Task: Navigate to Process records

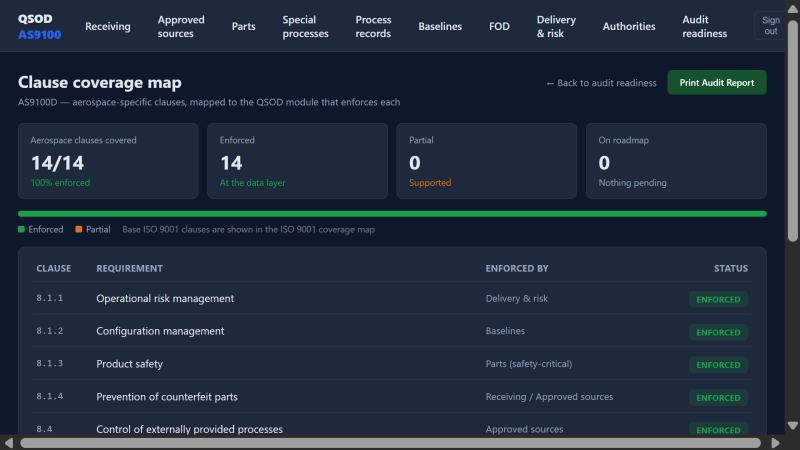Action: click(x=373, y=27)
